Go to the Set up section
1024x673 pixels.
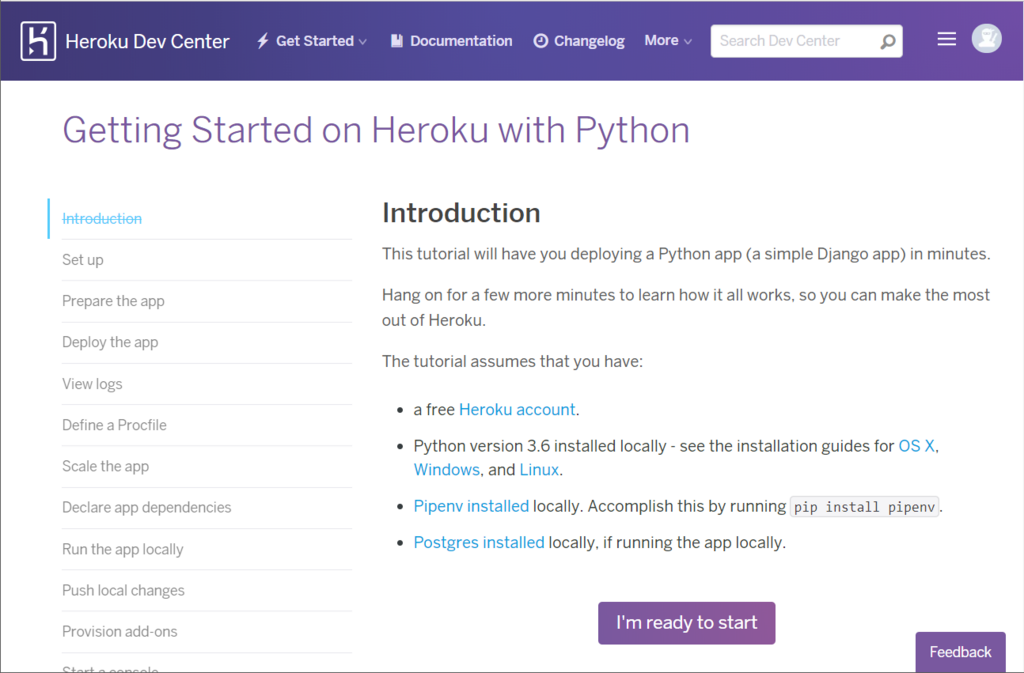(x=83, y=260)
